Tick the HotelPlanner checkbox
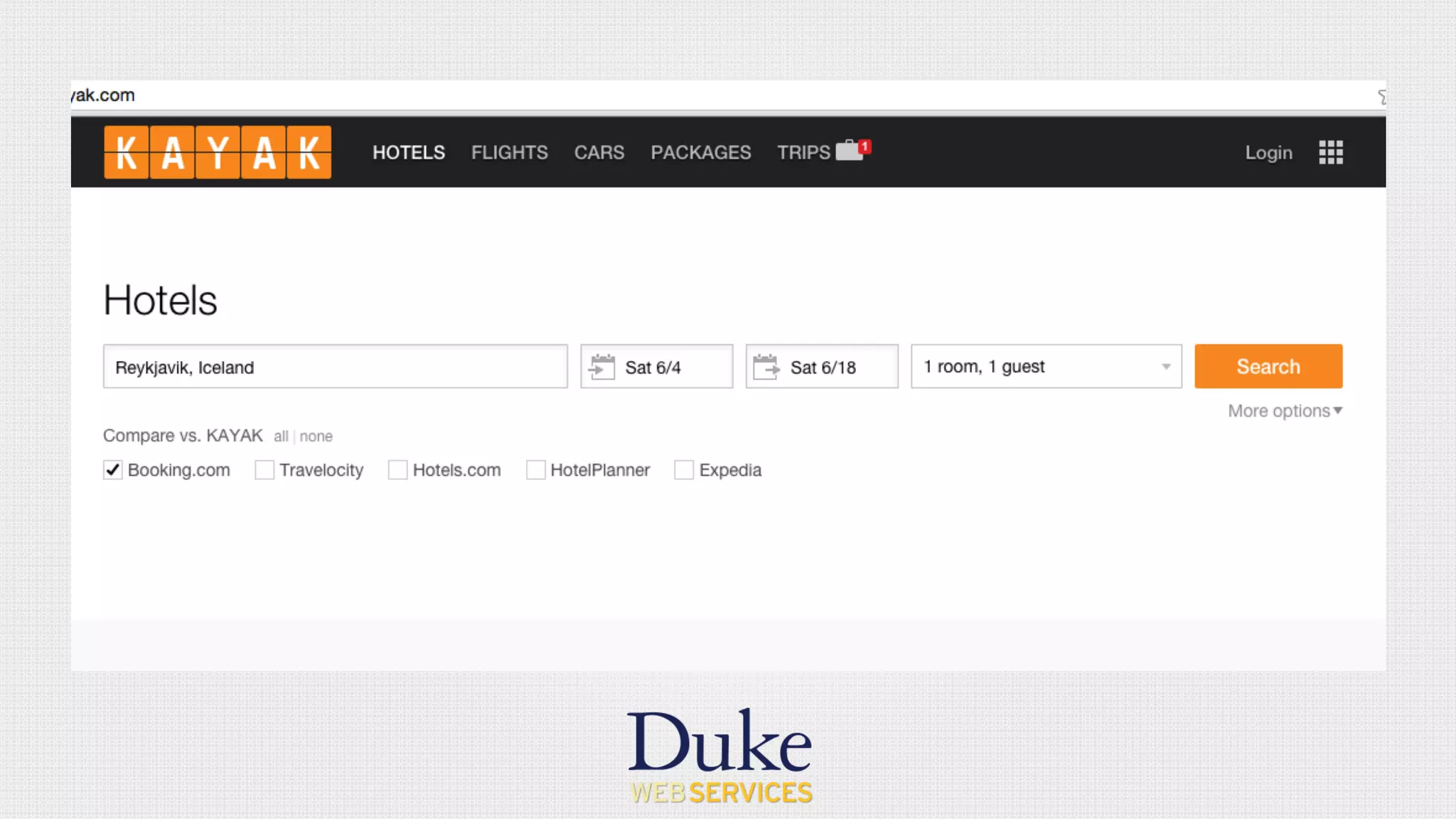Image resolution: width=1456 pixels, height=819 pixels. pos(535,470)
